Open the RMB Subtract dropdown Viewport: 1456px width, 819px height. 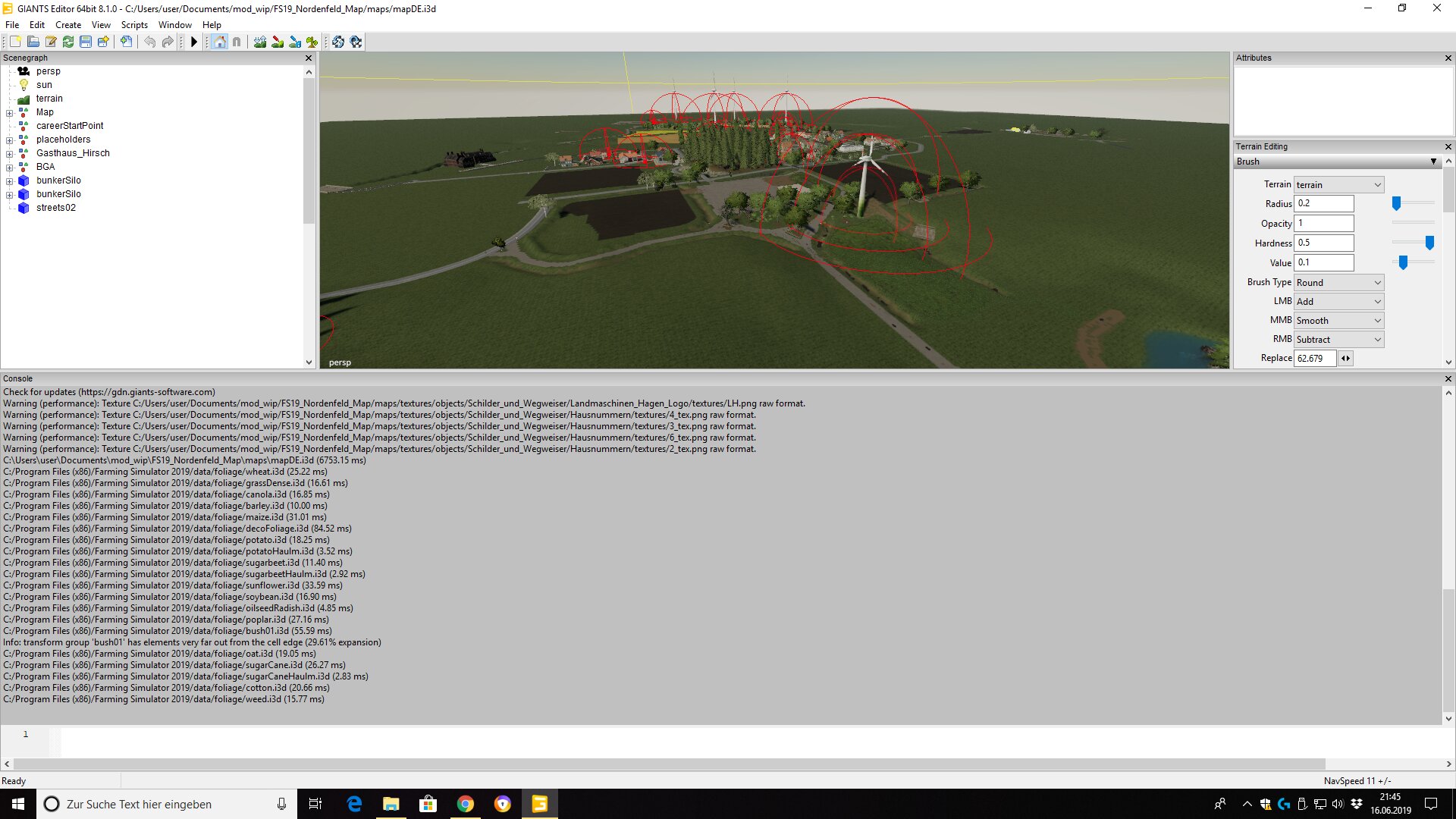coord(1338,339)
